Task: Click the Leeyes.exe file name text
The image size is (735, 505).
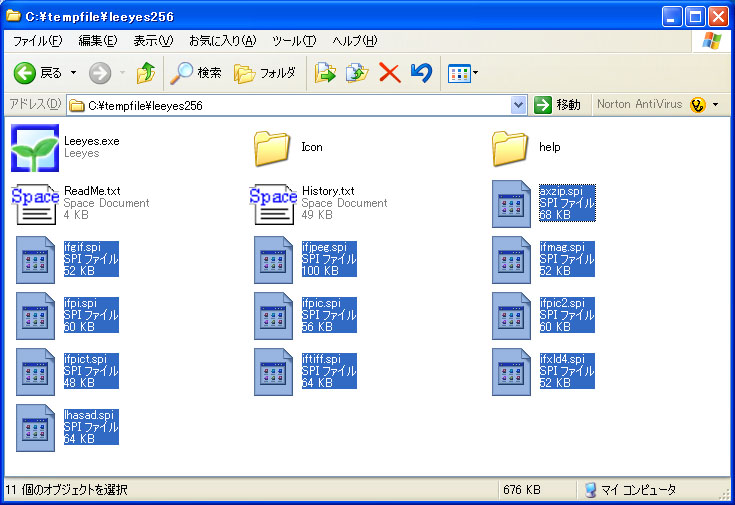Action: pos(92,141)
